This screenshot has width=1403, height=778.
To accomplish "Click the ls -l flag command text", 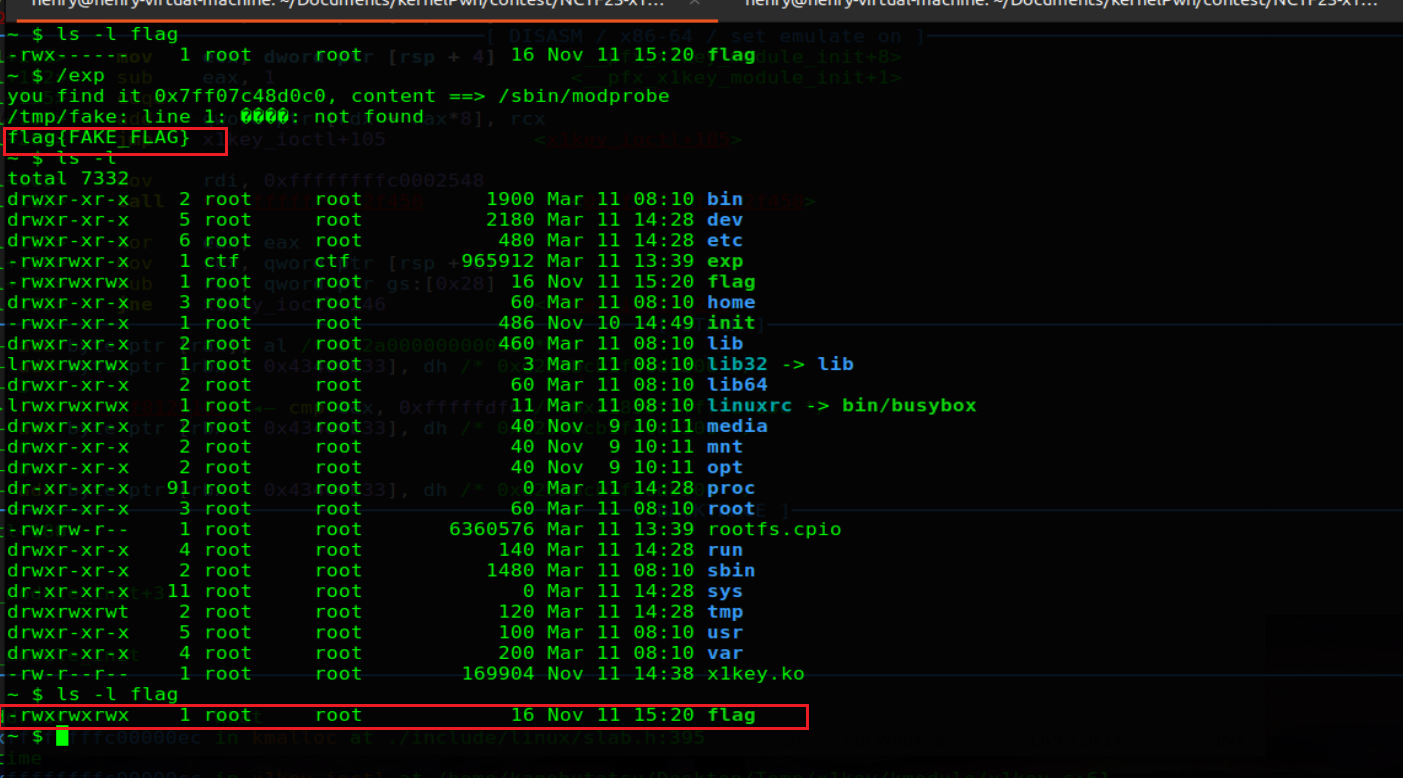I will click(x=116, y=33).
